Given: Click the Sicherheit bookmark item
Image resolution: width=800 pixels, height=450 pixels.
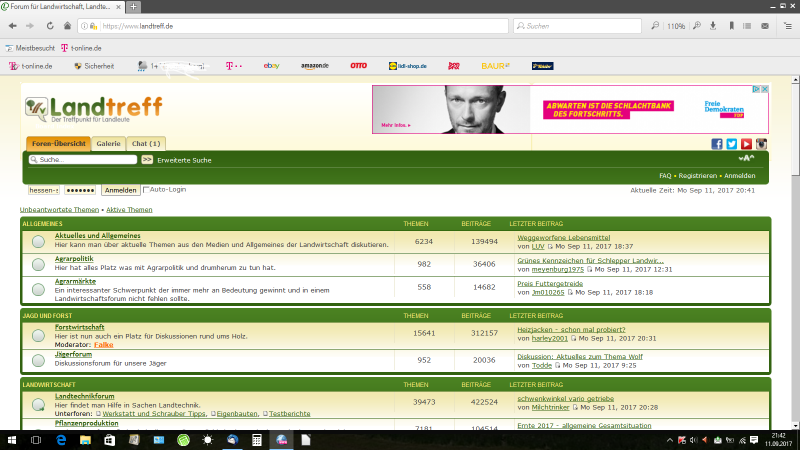Looking at the screenshot, I should [94, 66].
